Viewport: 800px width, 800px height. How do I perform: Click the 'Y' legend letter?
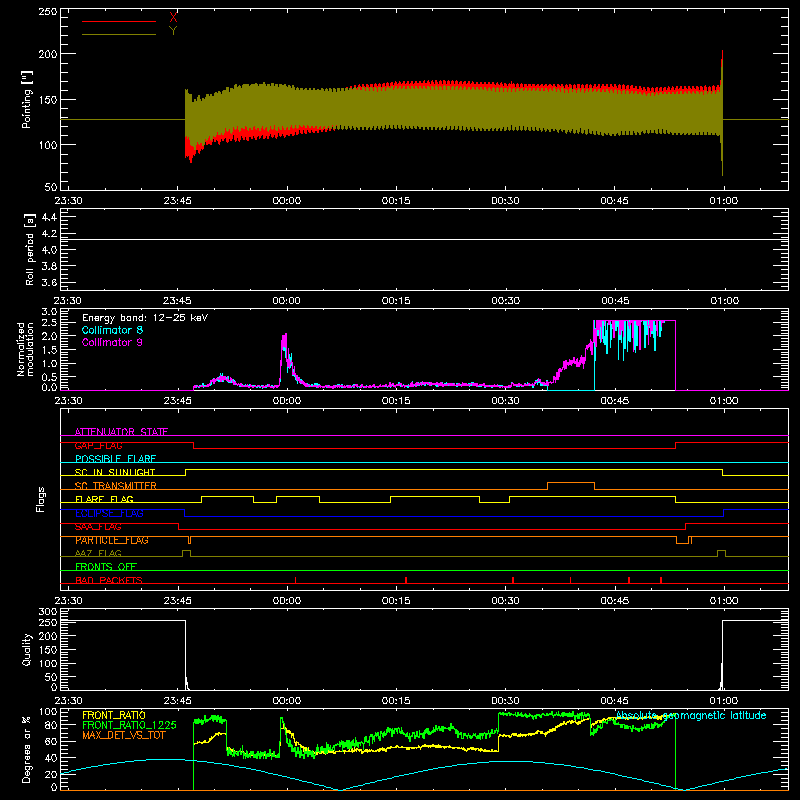pyautogui.click(x=173, y=31)
